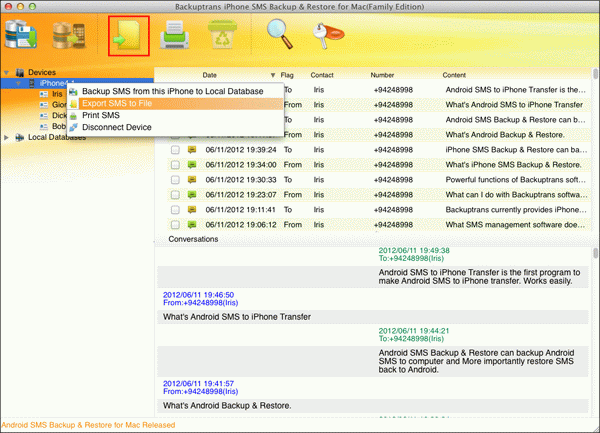Screen dimensions: 600x433
Task: Click yellow message icon on 19:30:33 row
Action: click(192, 179)
